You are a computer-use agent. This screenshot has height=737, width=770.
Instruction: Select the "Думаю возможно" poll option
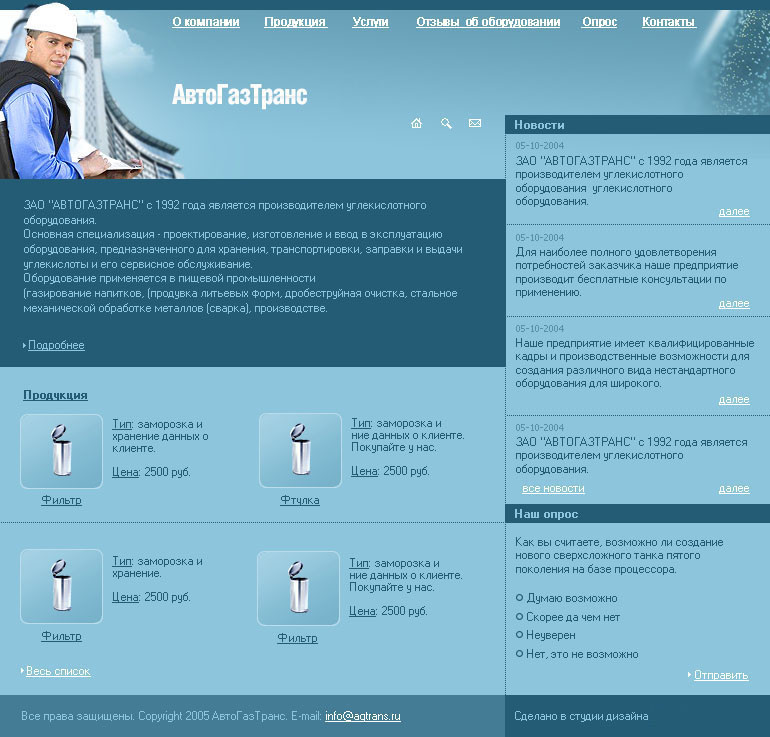520,598
